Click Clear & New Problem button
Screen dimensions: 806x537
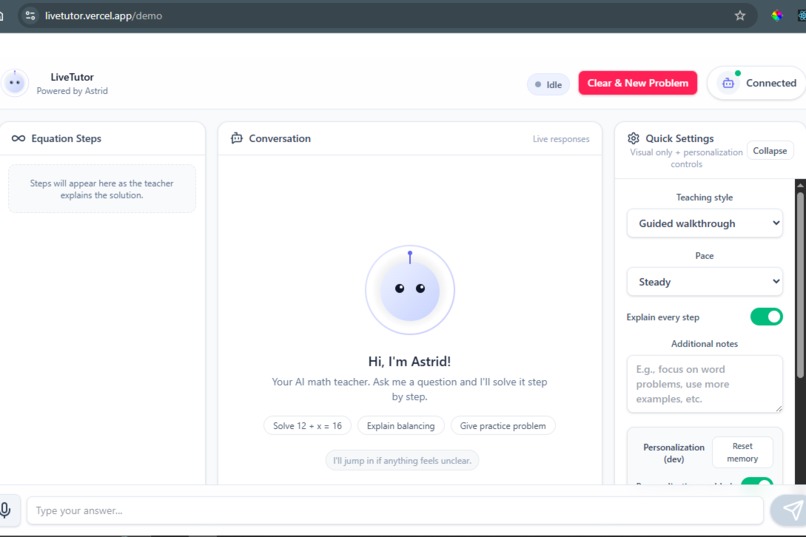637,83
